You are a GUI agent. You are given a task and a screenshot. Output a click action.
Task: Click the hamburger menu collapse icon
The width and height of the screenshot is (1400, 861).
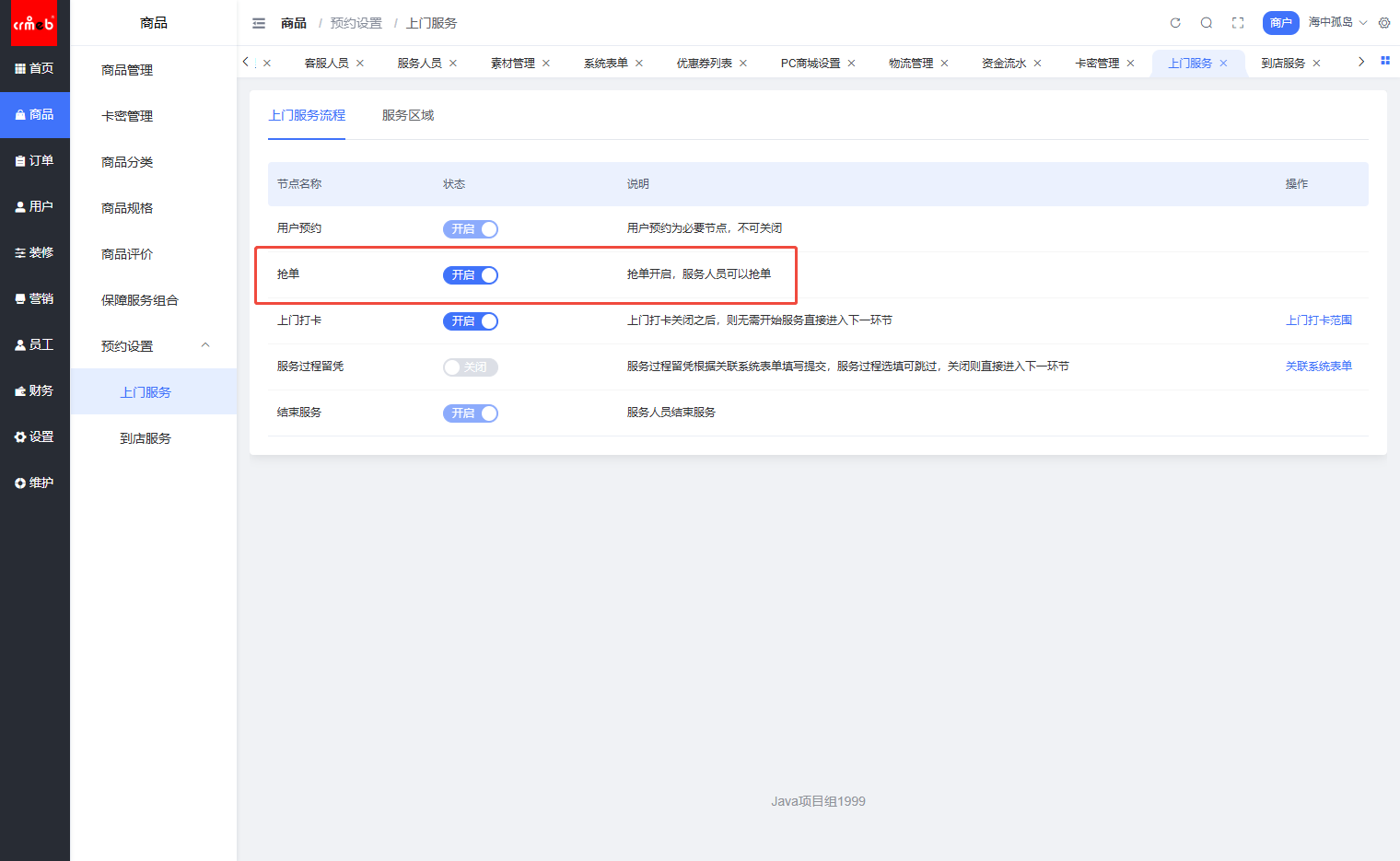point(259,23)
